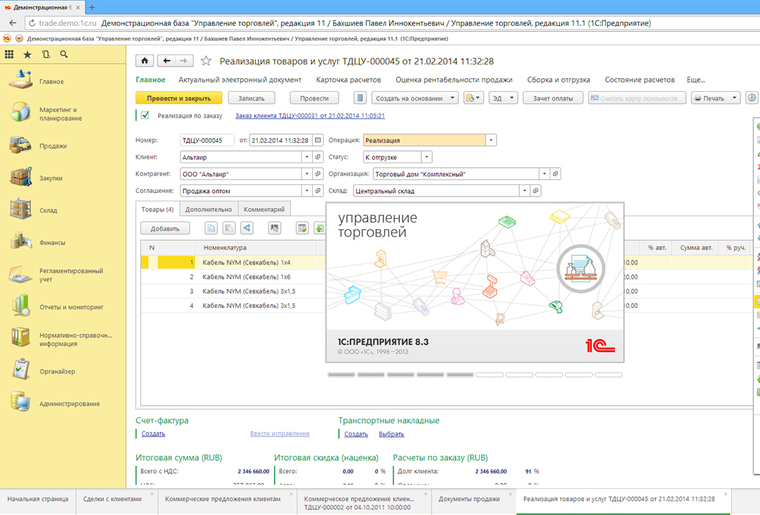Click the Финансы section icon

tap(20, 241)
